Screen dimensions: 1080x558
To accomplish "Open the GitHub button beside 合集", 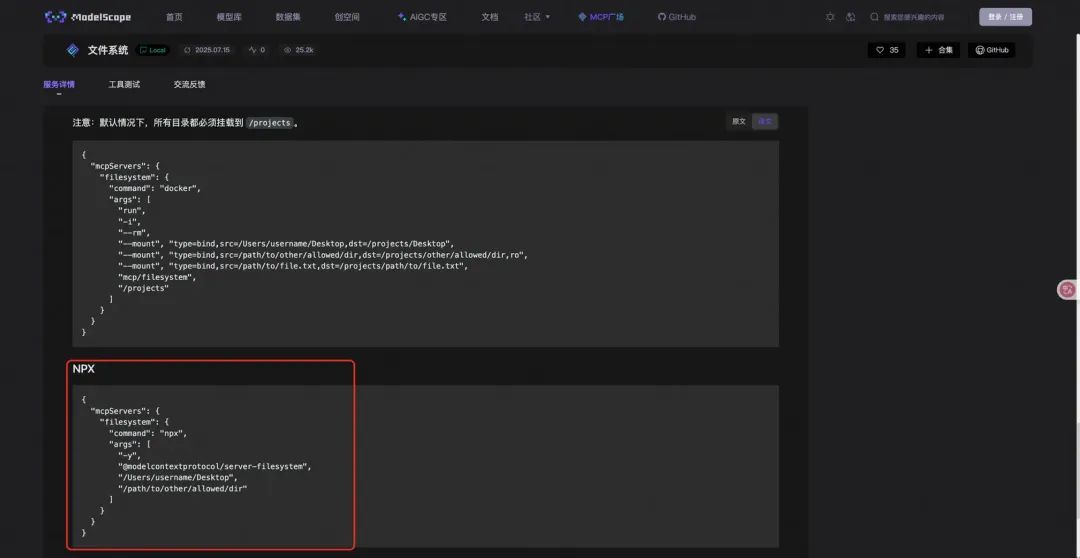I will [x=991, y=50].
